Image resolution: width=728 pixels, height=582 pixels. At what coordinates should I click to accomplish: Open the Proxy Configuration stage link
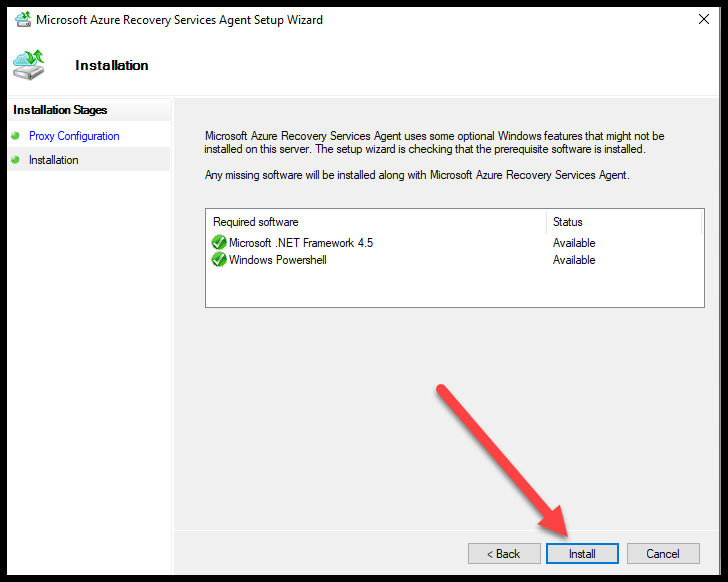pyautogui.click(x=74, y=136)
